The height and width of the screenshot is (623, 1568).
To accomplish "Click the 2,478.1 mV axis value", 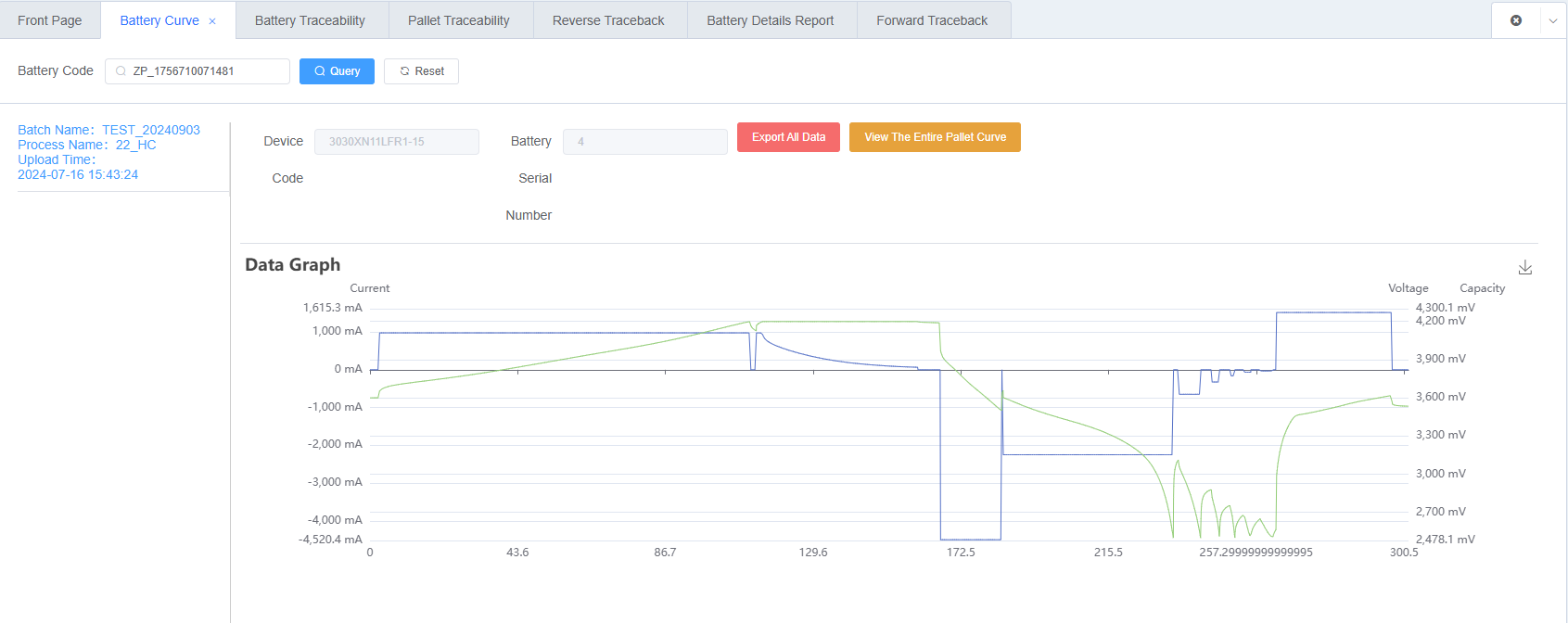I will click(x=1445, y=540).
